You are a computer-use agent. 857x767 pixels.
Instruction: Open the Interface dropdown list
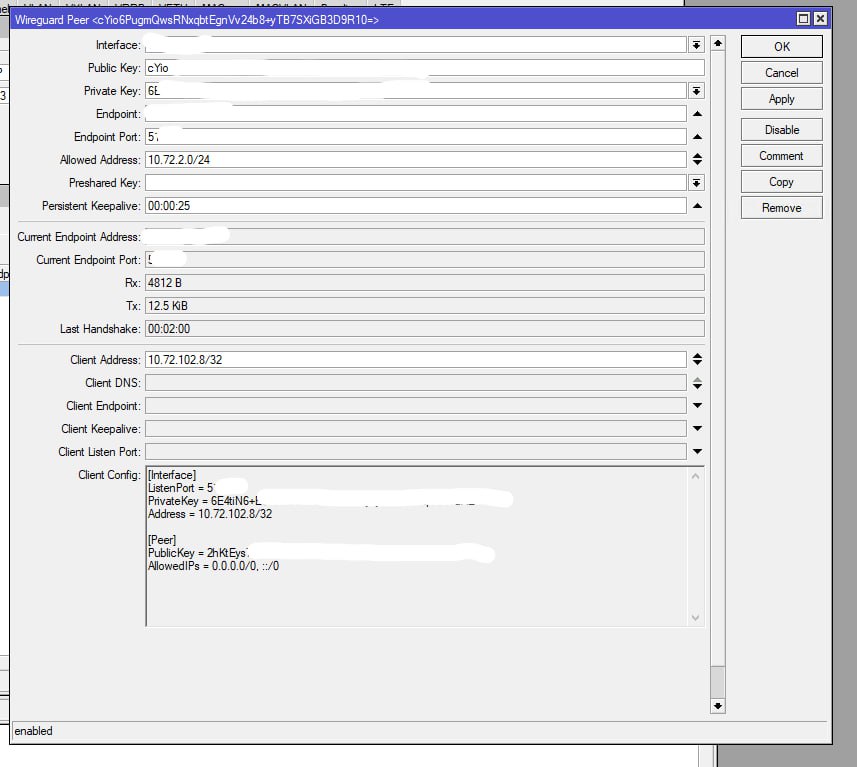696,45
